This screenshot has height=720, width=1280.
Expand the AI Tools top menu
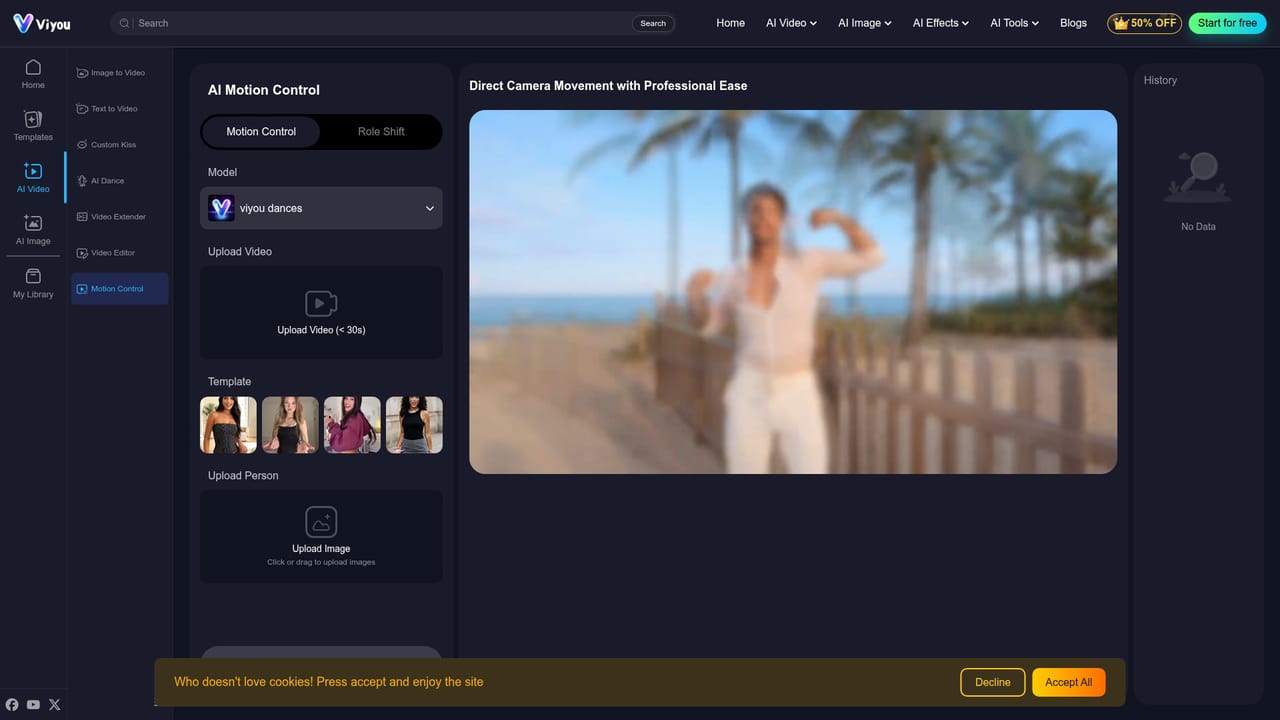(x=1014, y=23)
